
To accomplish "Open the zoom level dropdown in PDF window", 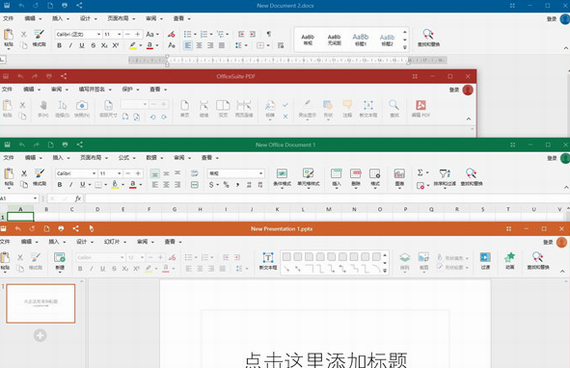I will pyautogui.click(x=145, y=105).
